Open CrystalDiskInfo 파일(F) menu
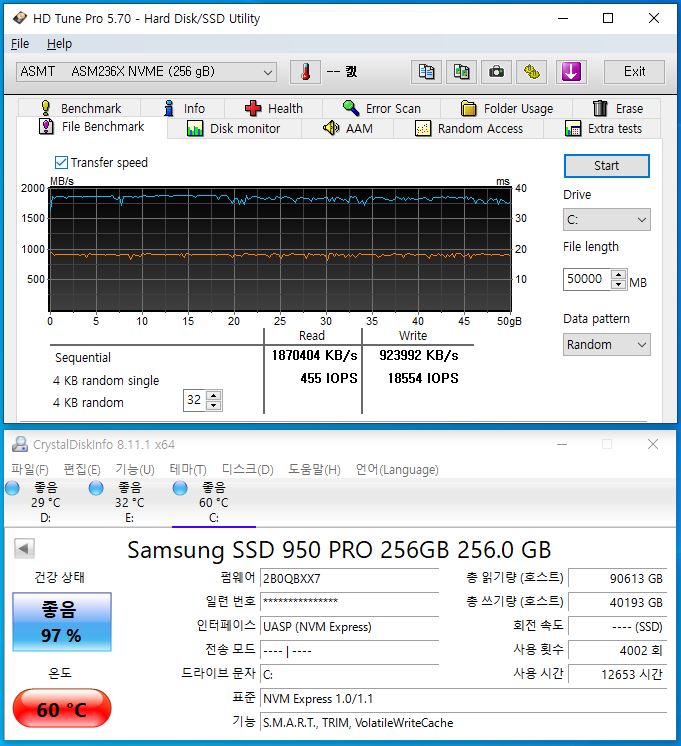 [30, 470]
